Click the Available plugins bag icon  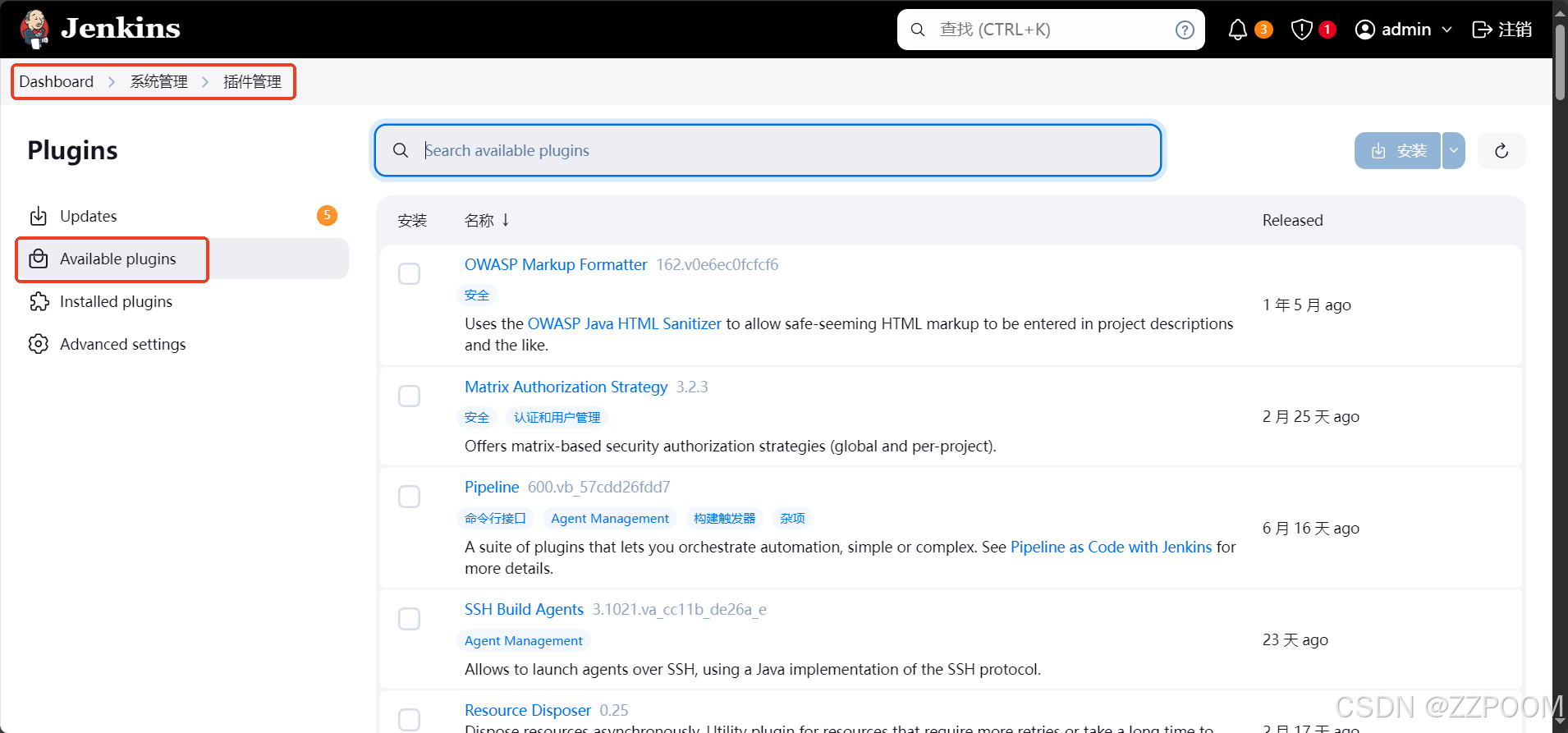[x=39, y=259]
